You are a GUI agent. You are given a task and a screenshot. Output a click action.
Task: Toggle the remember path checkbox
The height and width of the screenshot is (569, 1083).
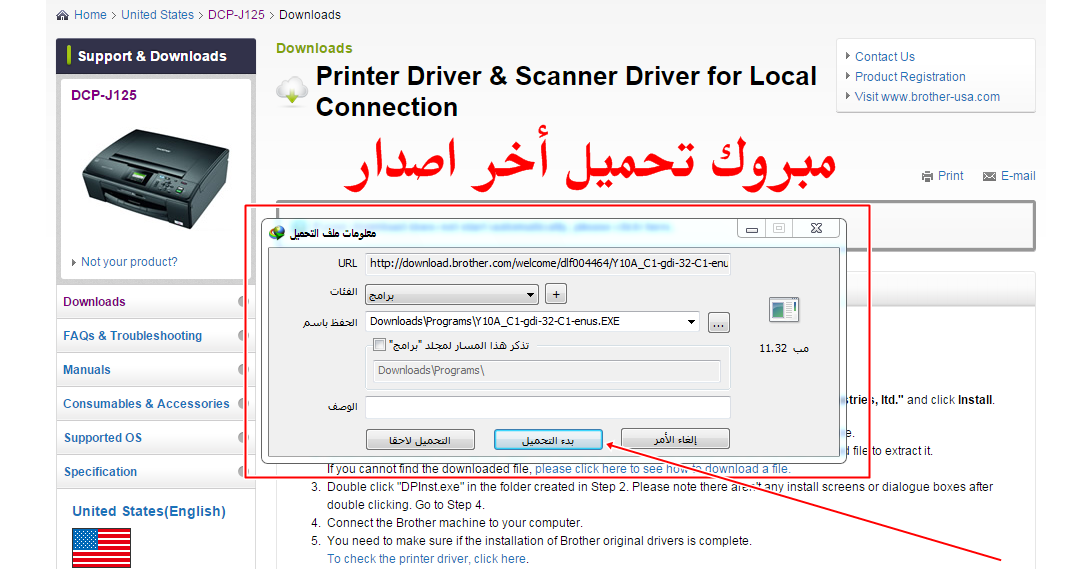coord(379,345)
